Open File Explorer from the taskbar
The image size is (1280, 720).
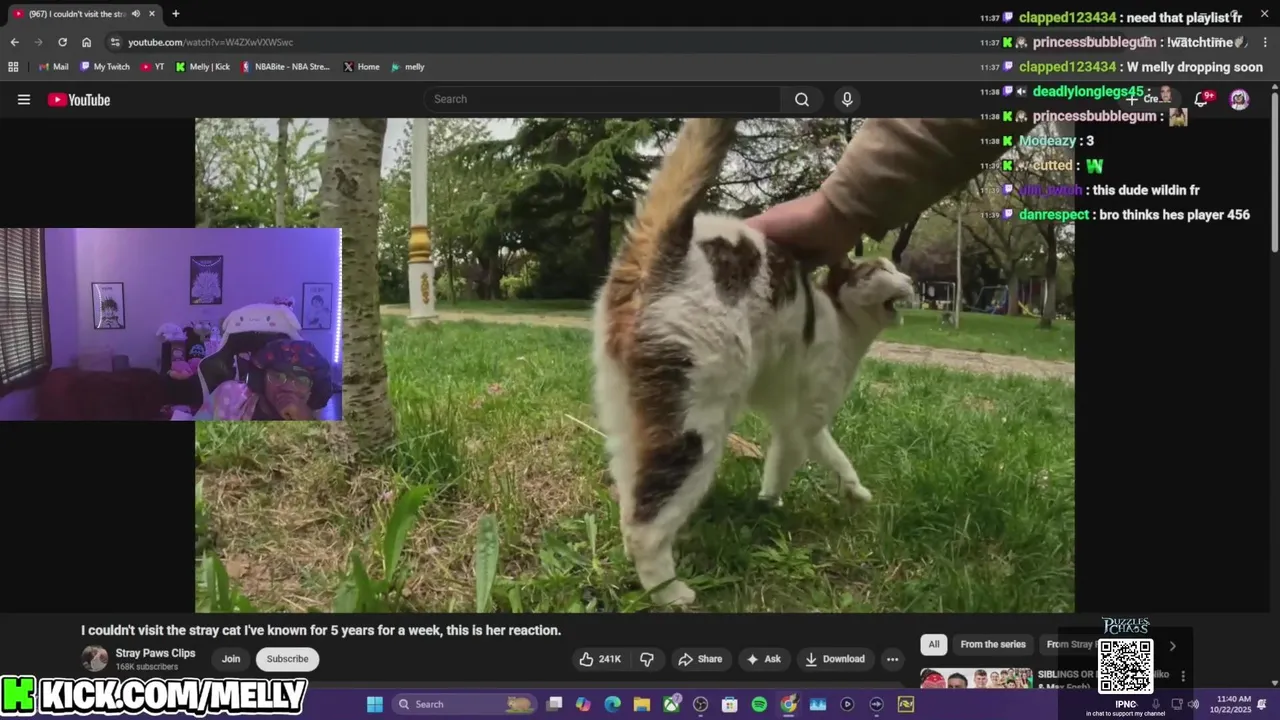coord(642,704)
